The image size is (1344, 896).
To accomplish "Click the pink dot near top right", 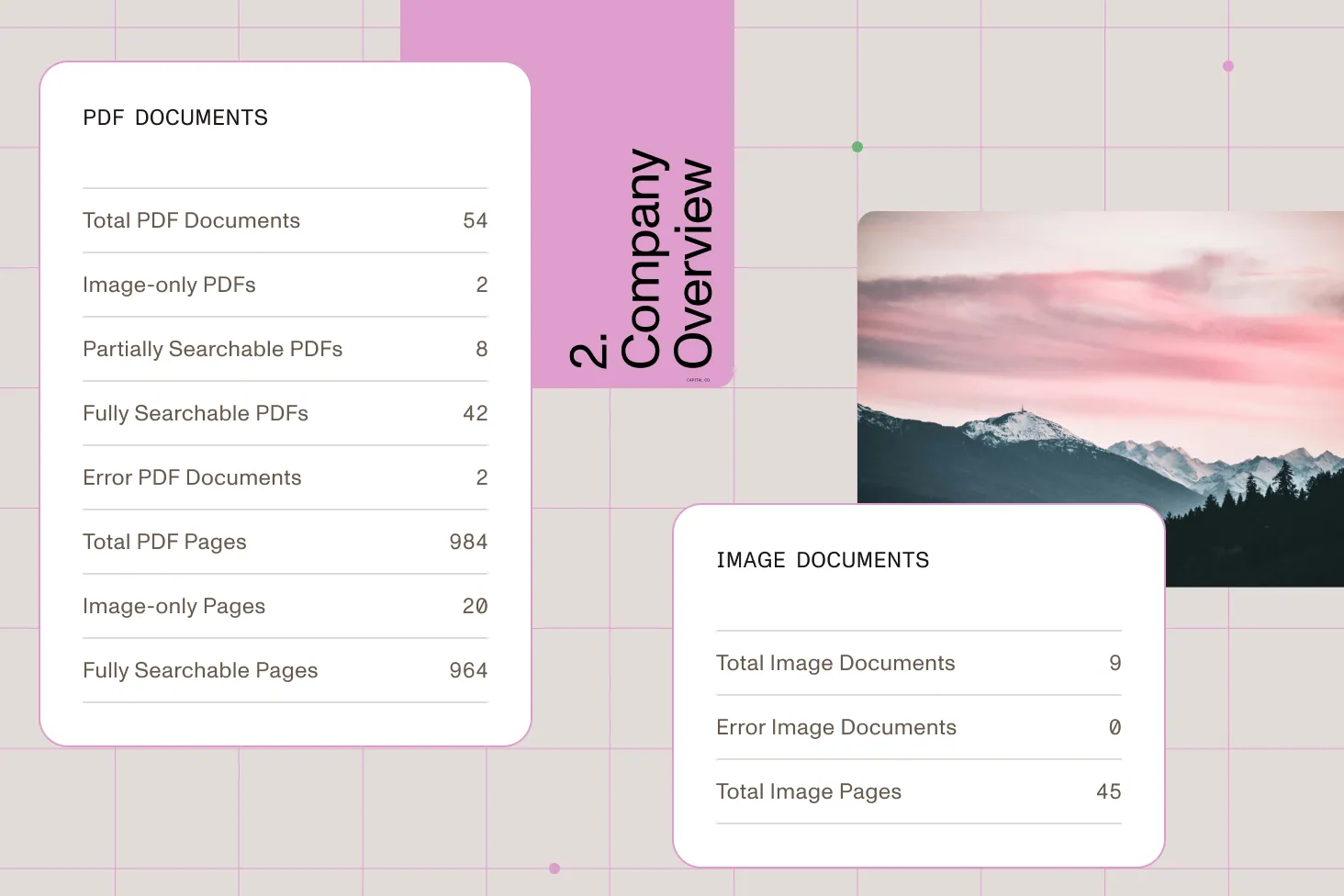I will point(1228,66).
